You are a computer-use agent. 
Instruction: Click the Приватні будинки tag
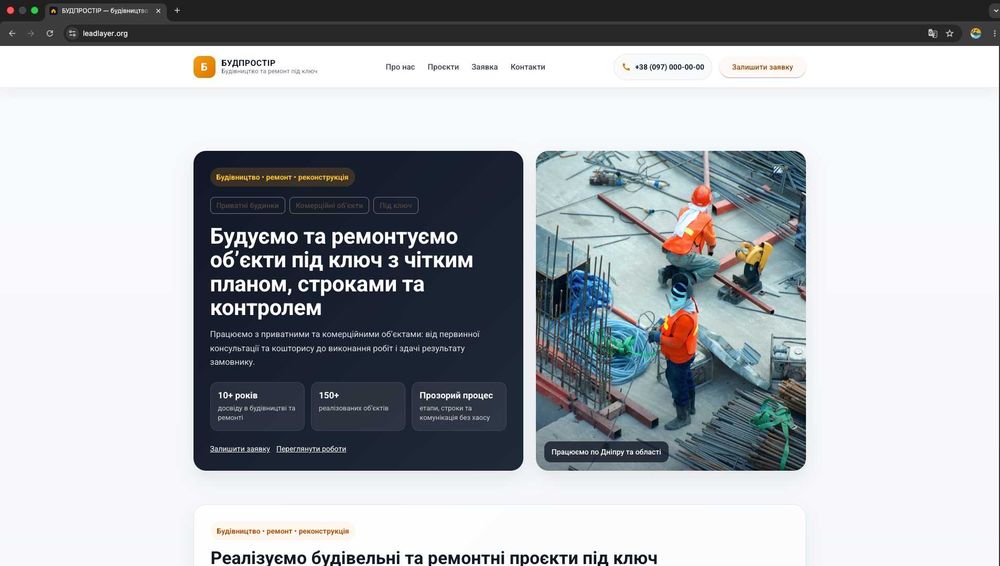(247, 205)
